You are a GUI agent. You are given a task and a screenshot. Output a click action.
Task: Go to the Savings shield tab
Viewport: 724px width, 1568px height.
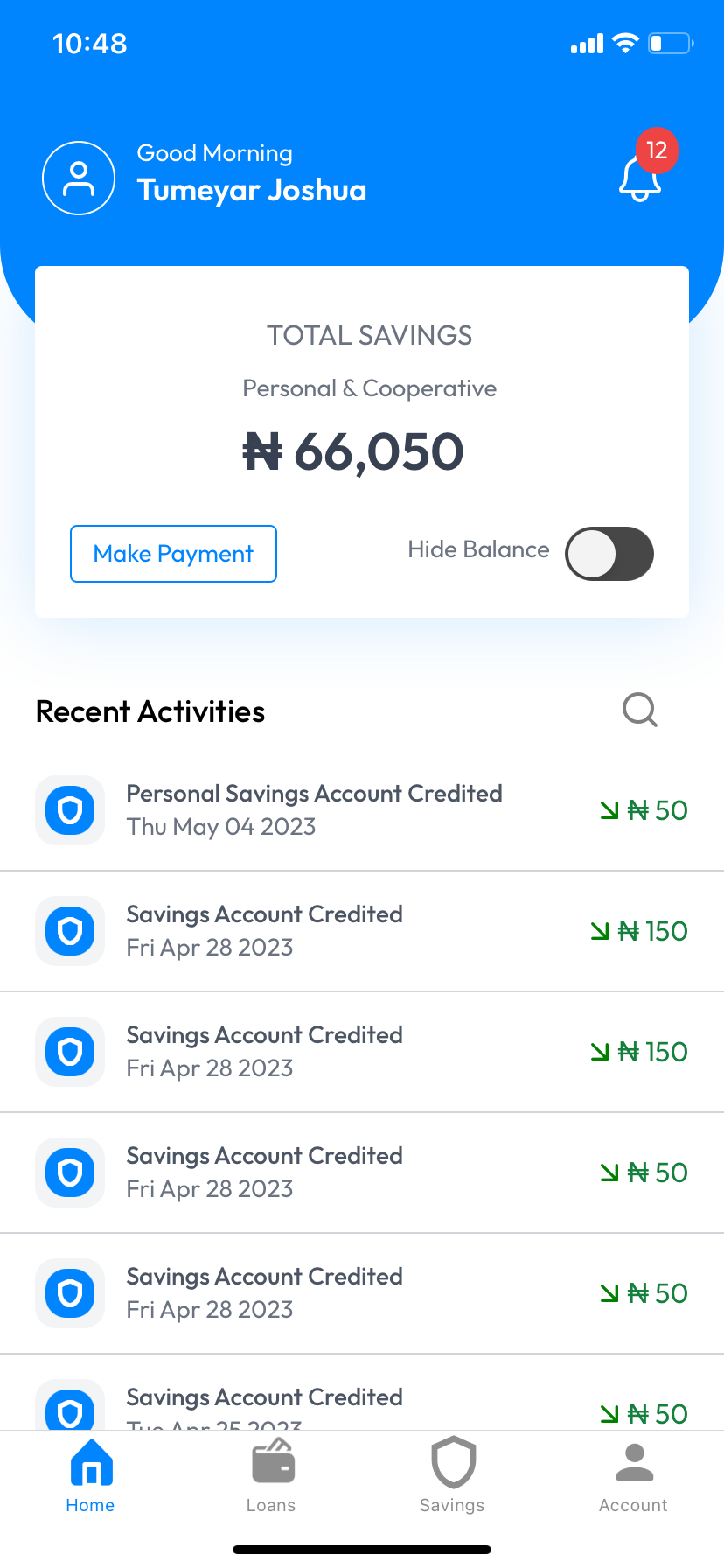[x=453, y=1462]
